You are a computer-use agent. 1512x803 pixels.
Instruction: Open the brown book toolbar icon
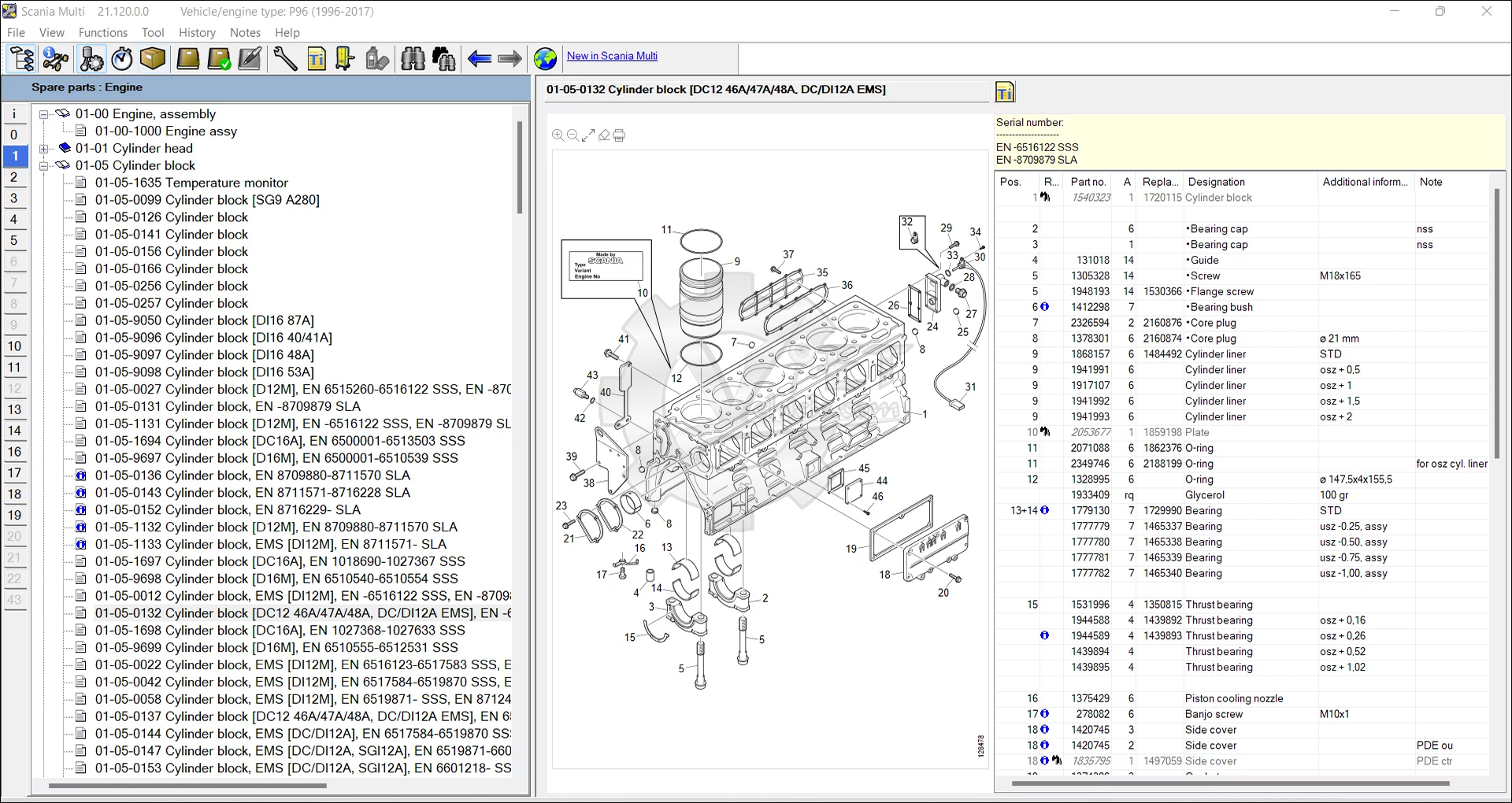pos(187,59)
